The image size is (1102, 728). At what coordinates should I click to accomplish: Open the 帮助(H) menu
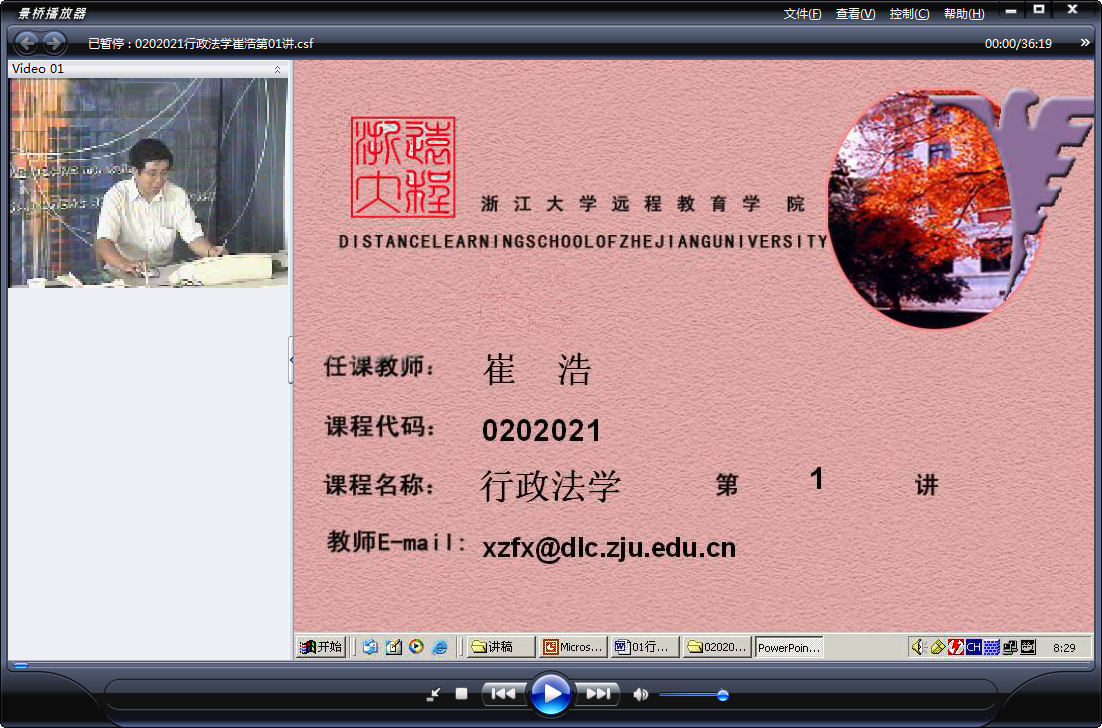pyautogui.click(x=964, y=13)
